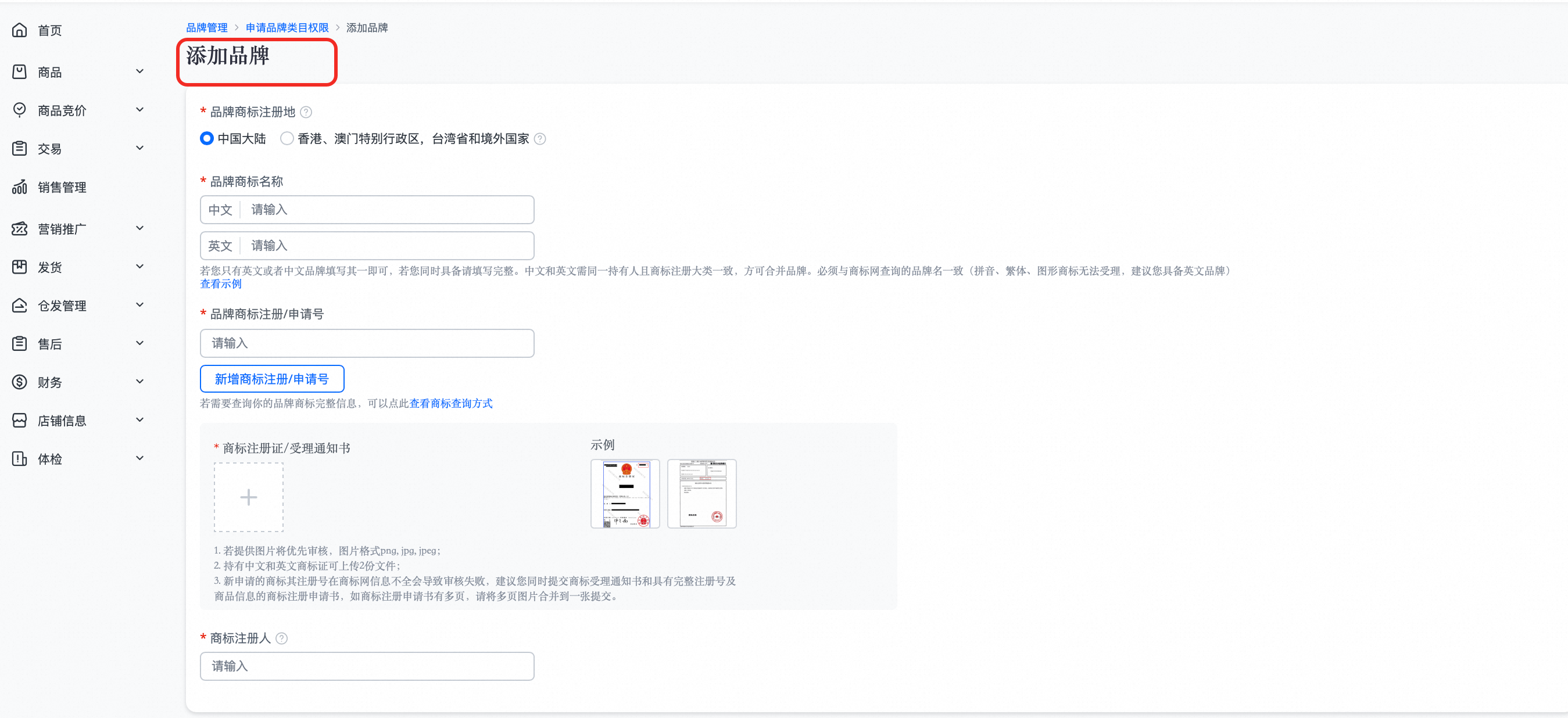Open 品牌管理 breadcrumb link
The height and width of the screenshot is (718, 1568).
(x=206, y=27)
